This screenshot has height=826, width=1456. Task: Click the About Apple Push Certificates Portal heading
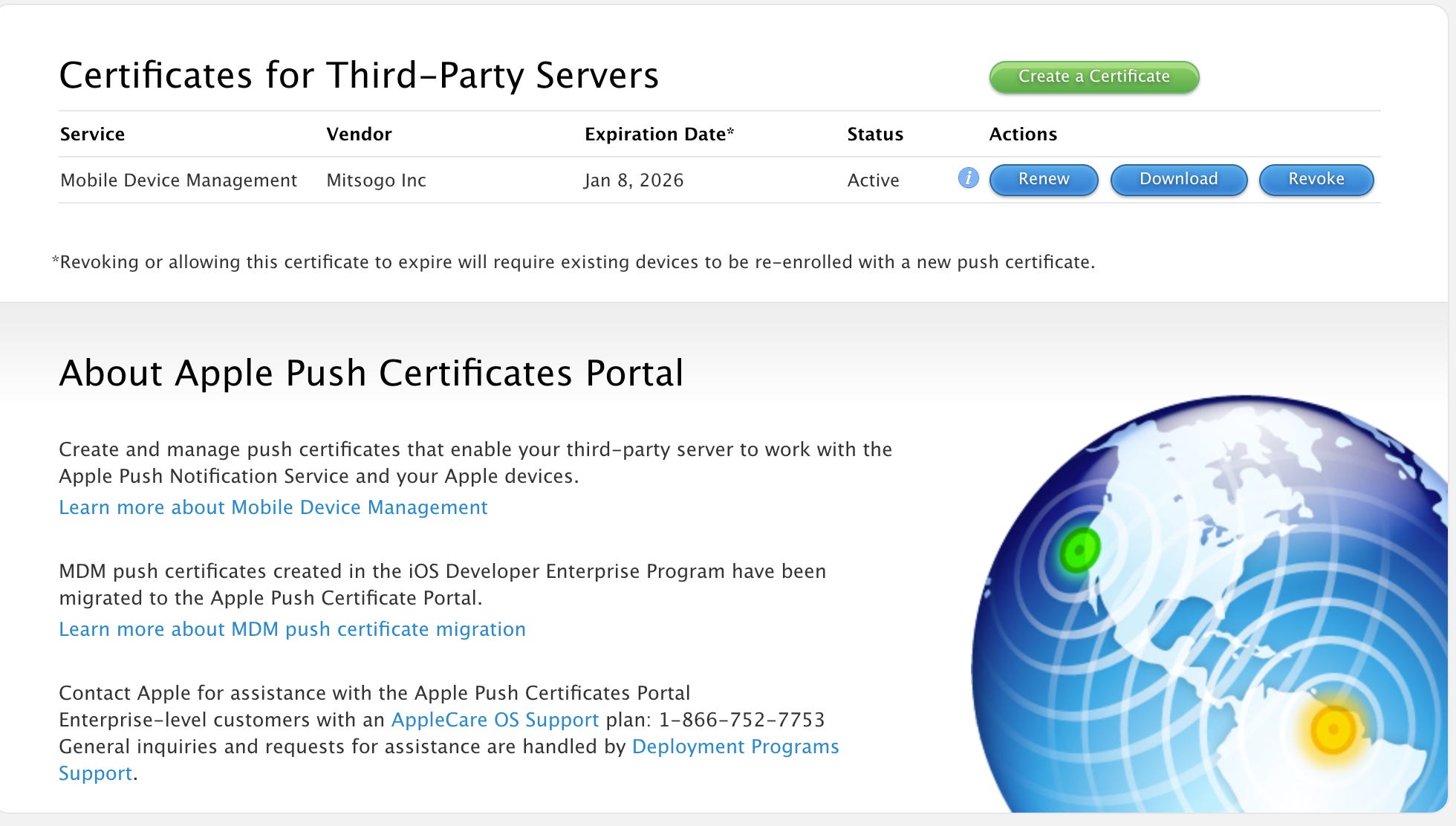click(371, 373)
